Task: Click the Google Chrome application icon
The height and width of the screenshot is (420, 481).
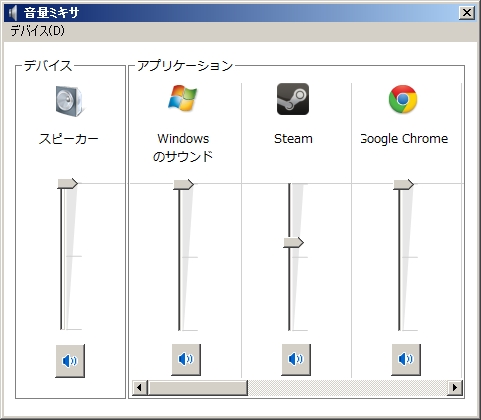Action: pyautogui.click(x=403, y=99)
